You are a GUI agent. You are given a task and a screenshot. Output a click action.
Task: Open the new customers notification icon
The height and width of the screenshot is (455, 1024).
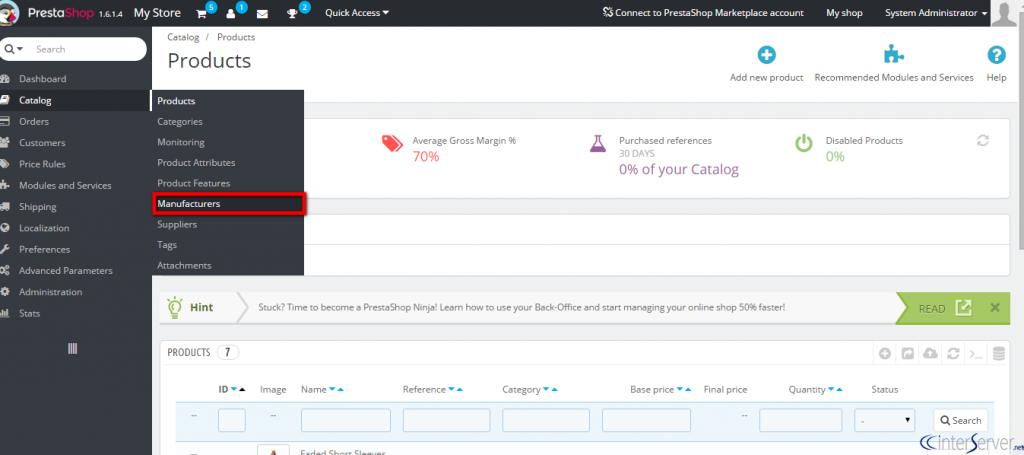231,13
